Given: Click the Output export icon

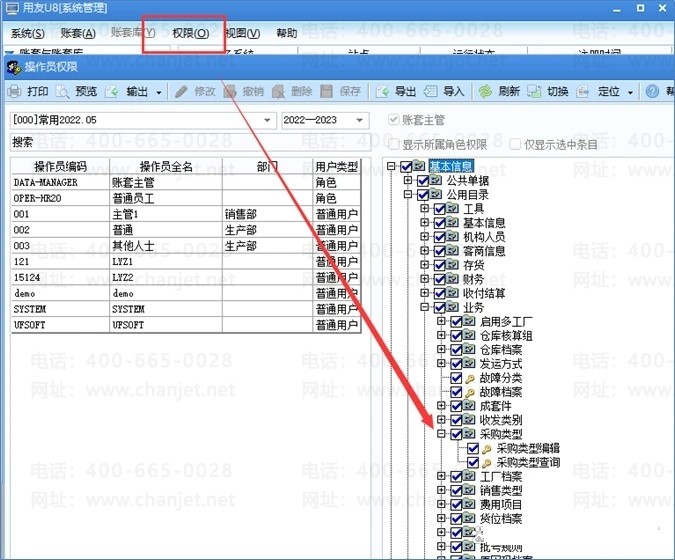Looking at the screenshot, I should pyautogui.click(x=111, y=91).
